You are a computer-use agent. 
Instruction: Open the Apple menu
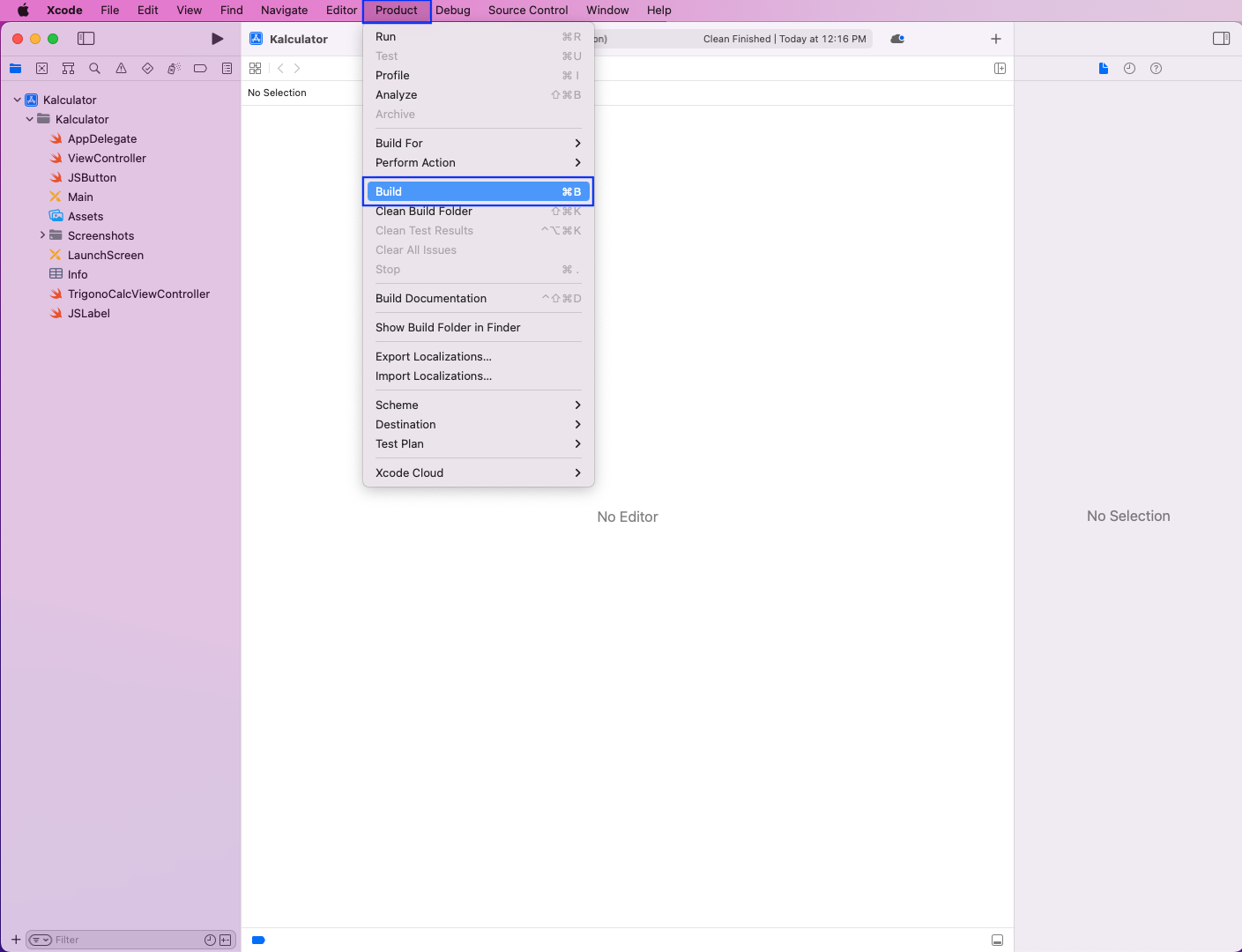23,11
